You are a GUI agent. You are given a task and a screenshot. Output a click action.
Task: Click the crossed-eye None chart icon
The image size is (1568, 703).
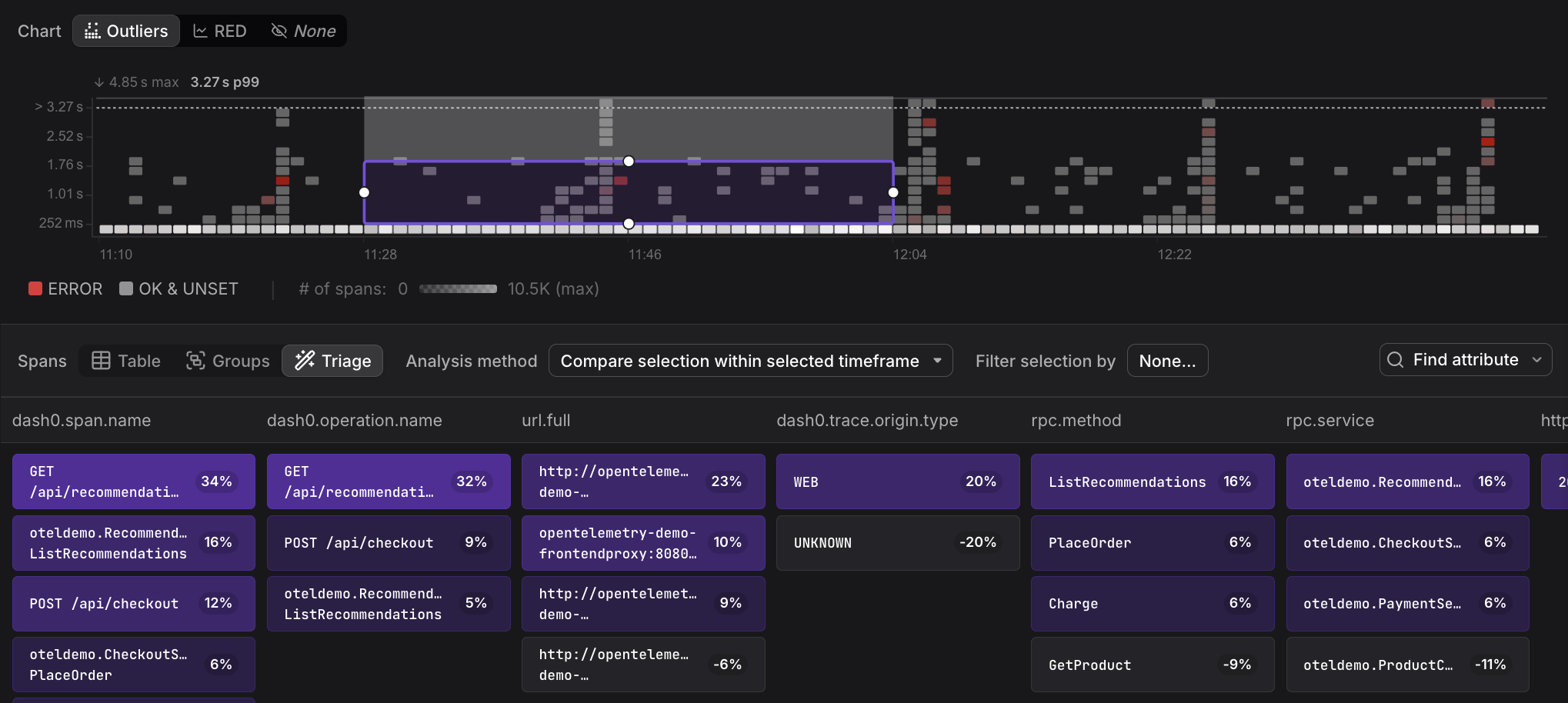279,31
